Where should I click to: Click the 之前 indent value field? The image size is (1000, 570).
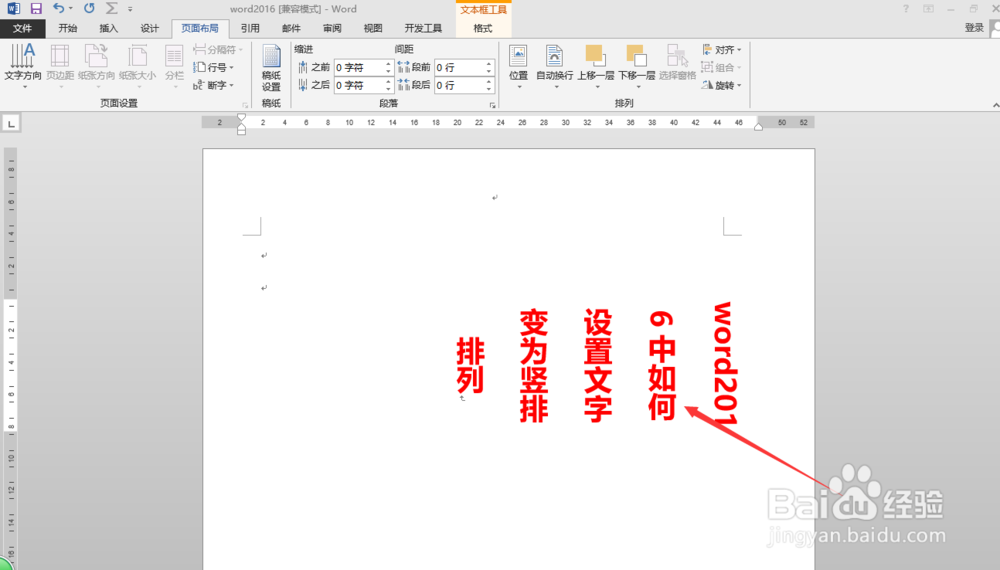[x=359, y=67]
